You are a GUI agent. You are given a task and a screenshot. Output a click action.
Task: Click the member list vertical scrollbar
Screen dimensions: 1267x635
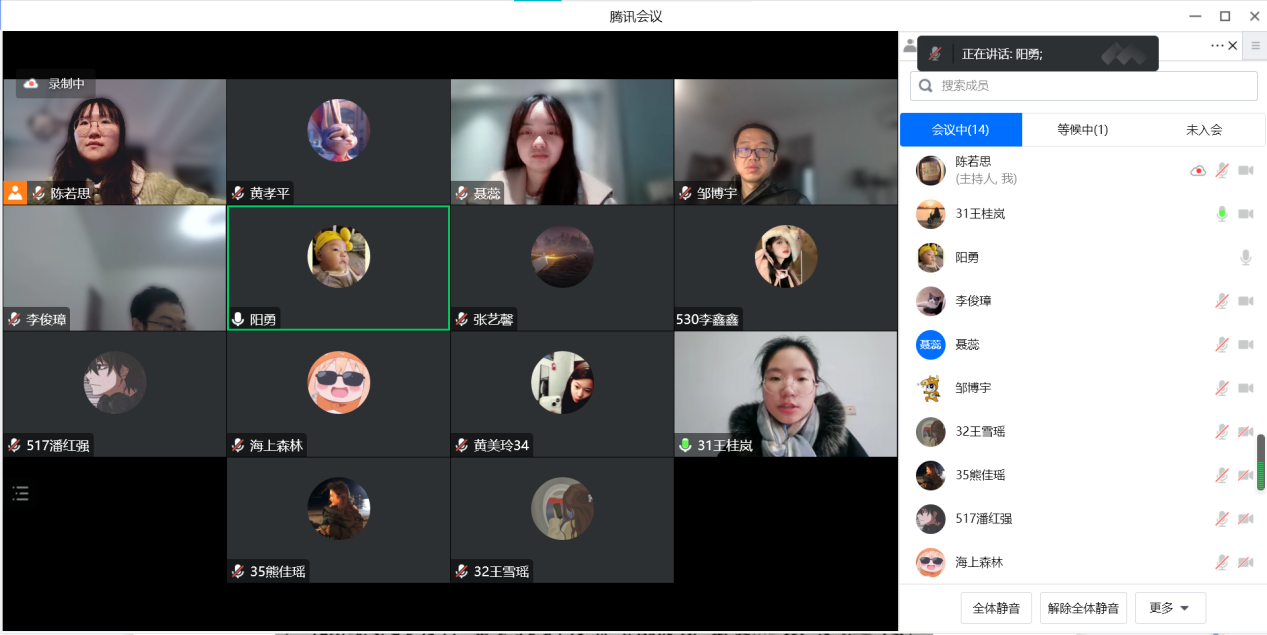[1260, 462]
